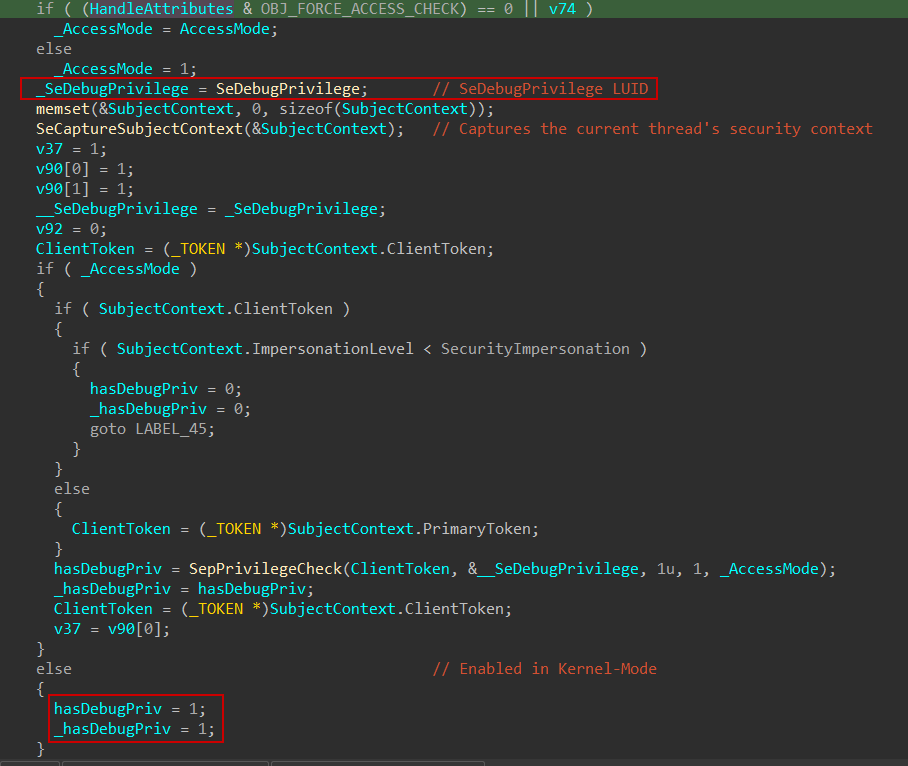Click the line '_hasDebugPriv = 1;'
Image resolution: width=908 pixels, height=766 pixels.
point(134,728)
